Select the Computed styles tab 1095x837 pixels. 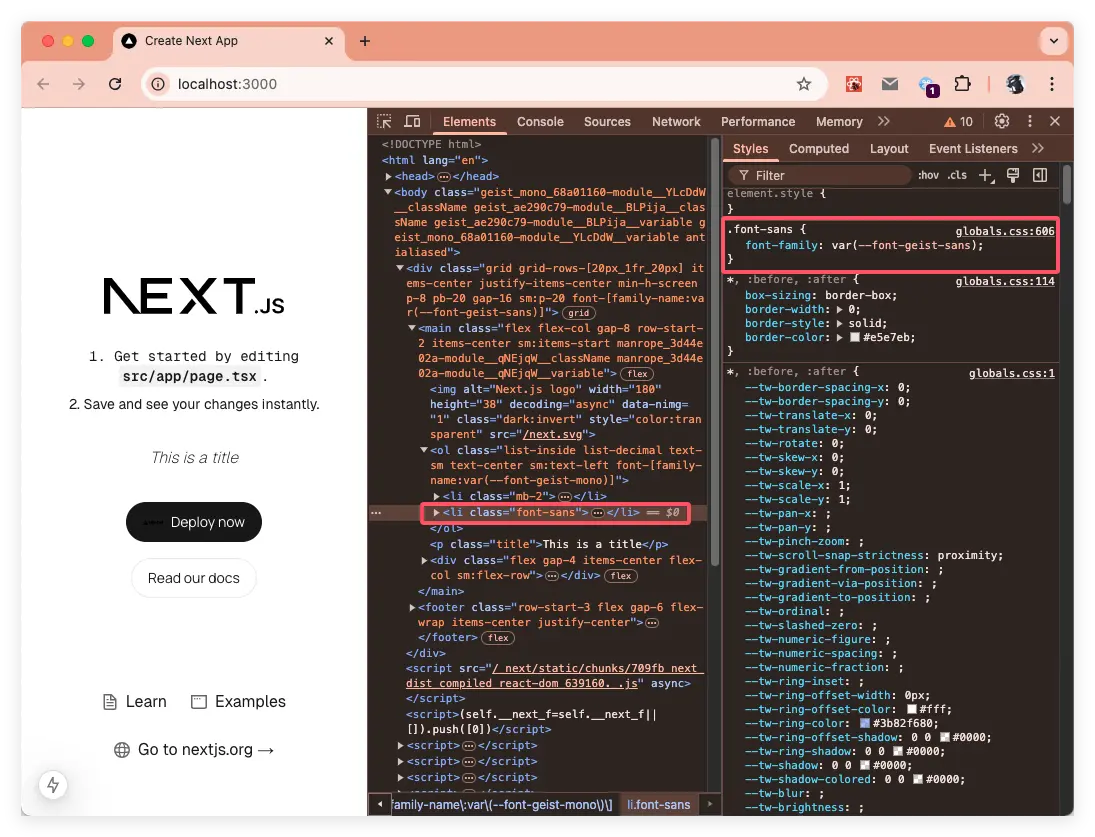(x=818, y=149)
